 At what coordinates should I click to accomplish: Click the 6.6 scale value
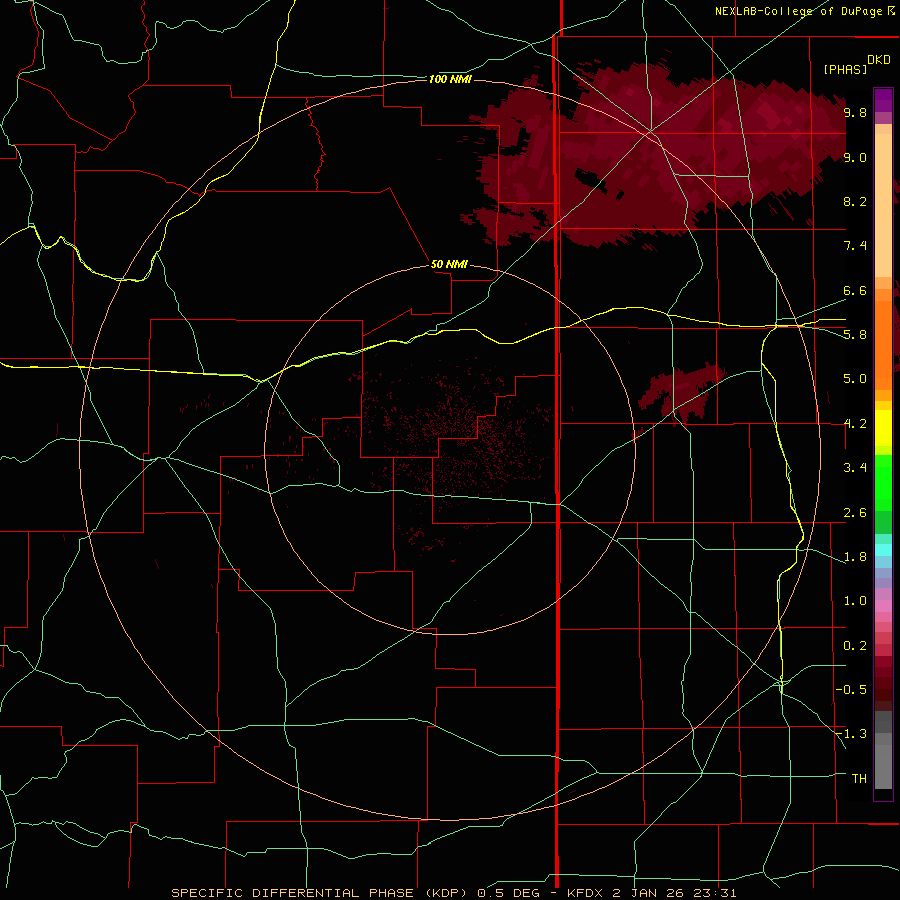[855, 290]
